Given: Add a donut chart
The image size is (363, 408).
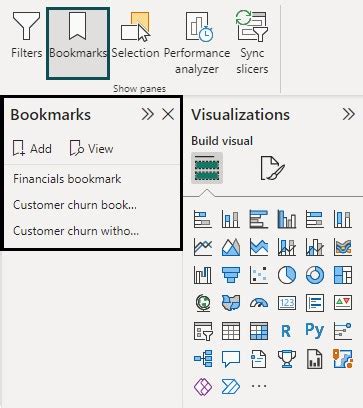Looking at the screenshot, I should [x=315, y=275].
